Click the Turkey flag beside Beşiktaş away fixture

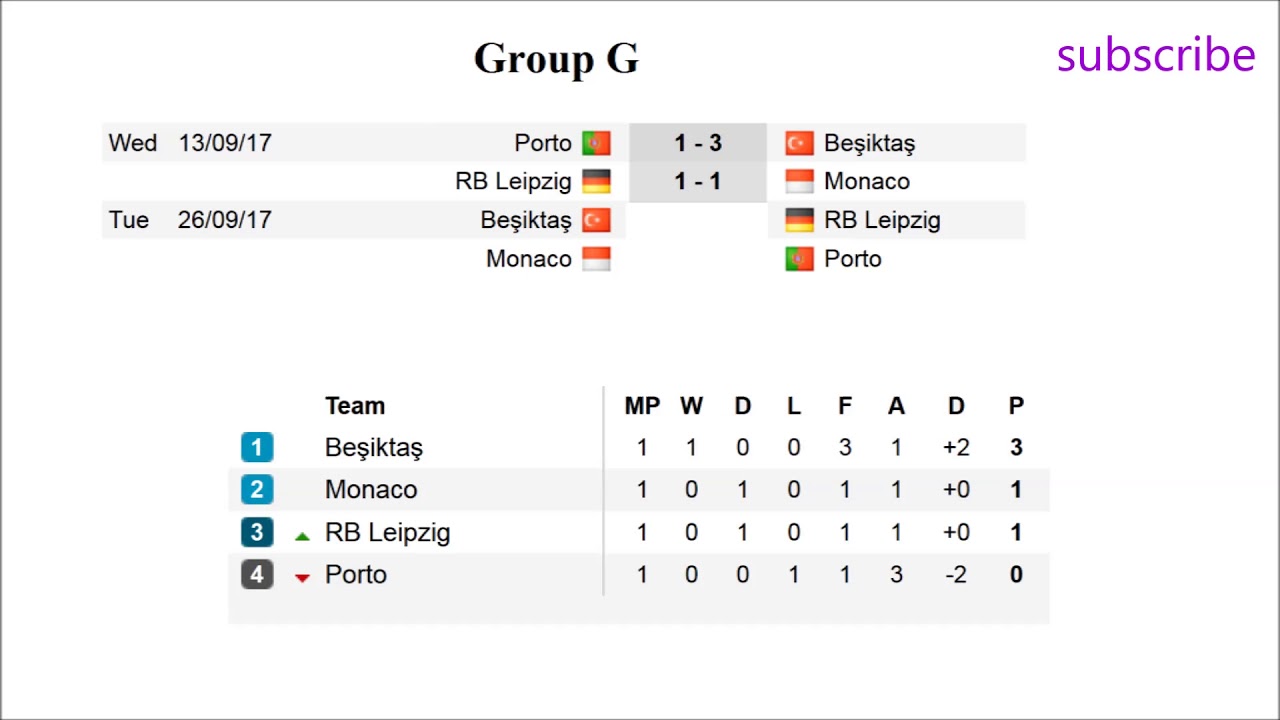pyautogui.click(x=799, y=143)
